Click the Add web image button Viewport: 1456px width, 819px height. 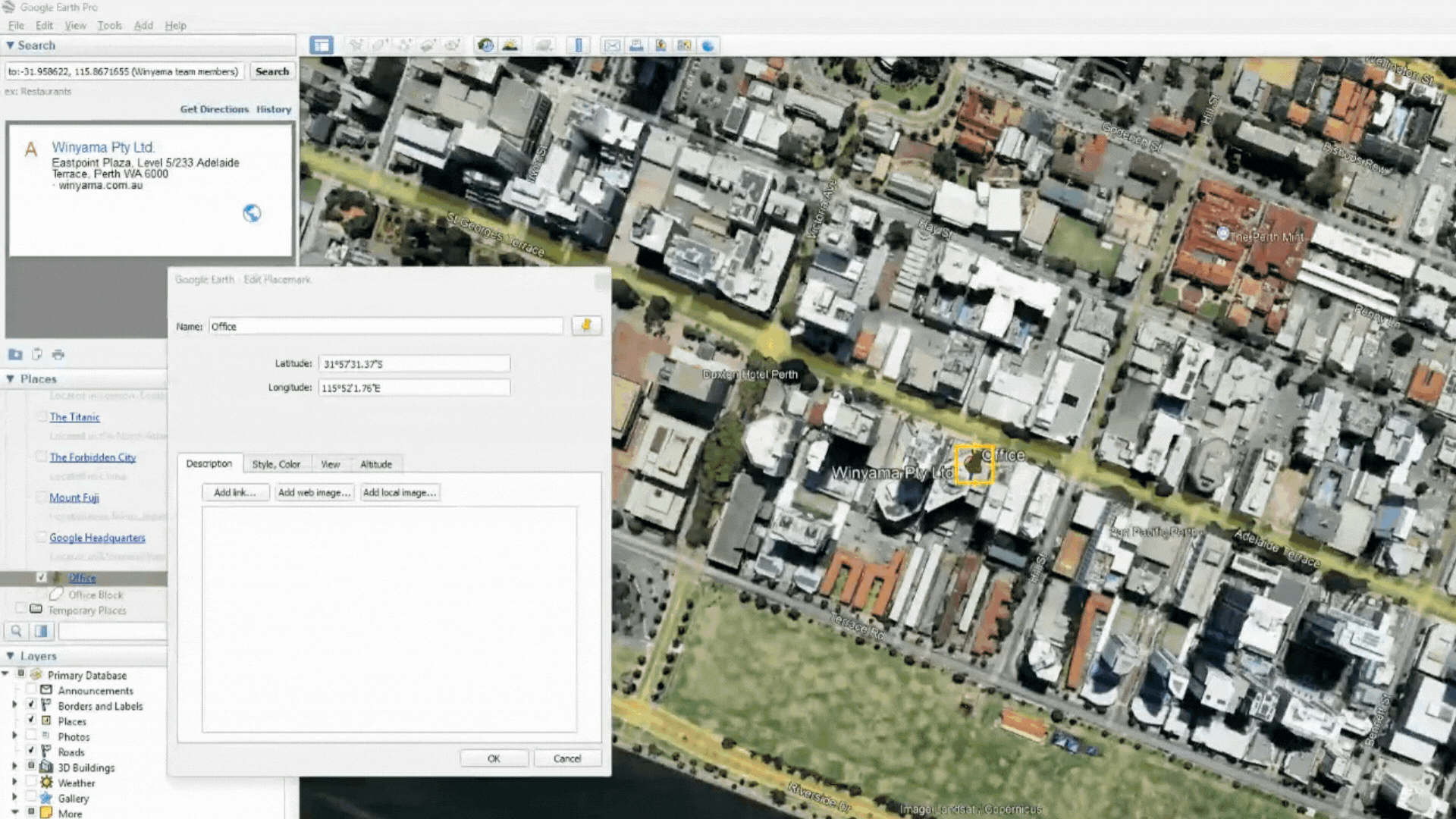tap(314, 493)
